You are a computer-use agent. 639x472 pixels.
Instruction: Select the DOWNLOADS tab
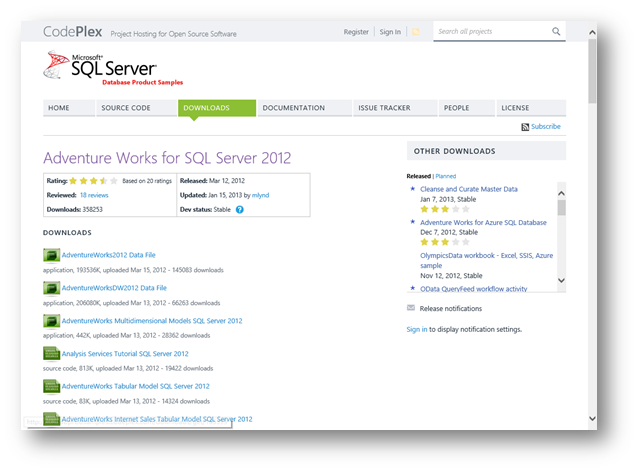(x=217, y=108)
